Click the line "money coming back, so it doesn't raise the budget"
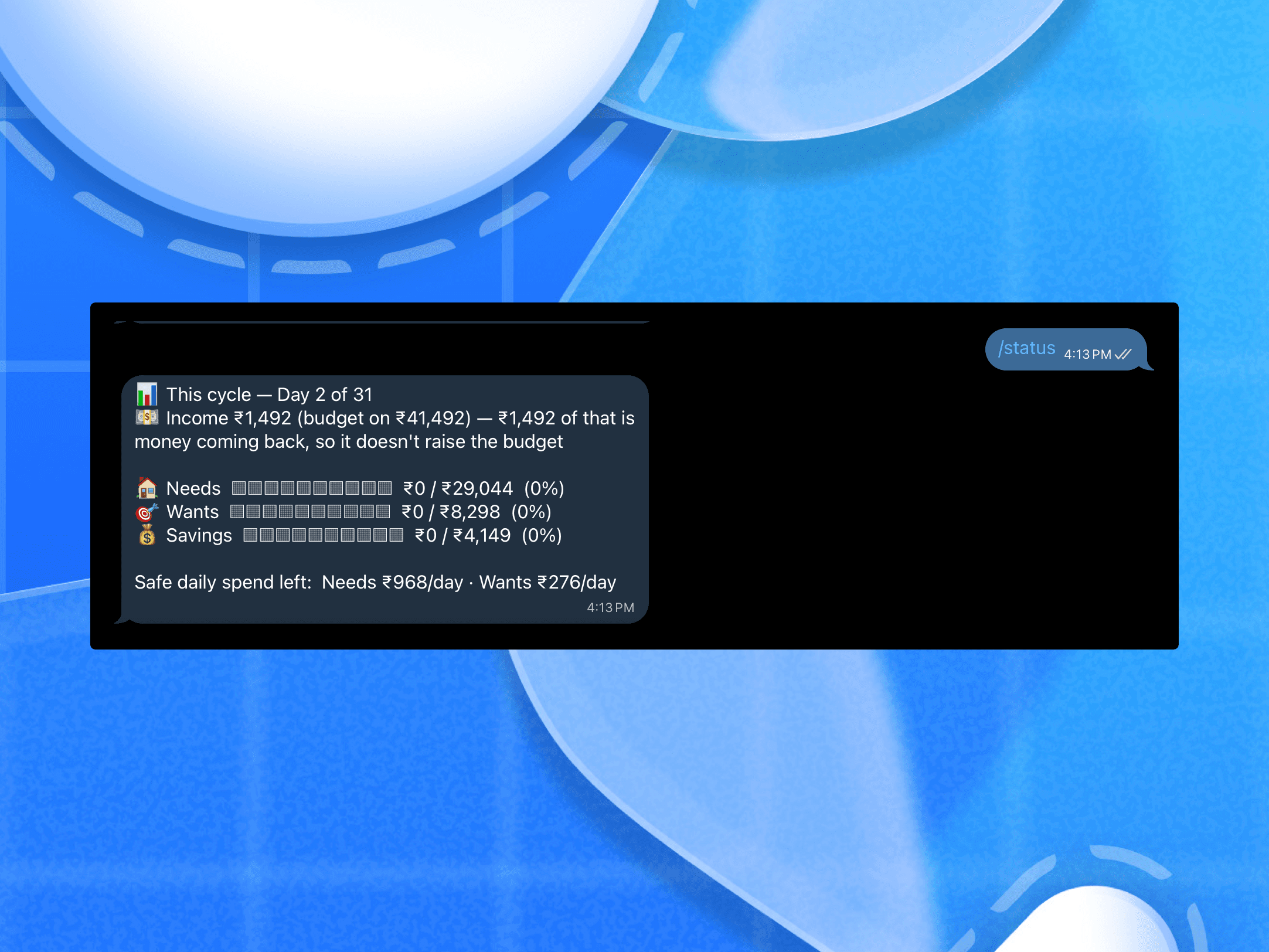The width and height of the screenshot is (1269, 952). click(349, 441)
